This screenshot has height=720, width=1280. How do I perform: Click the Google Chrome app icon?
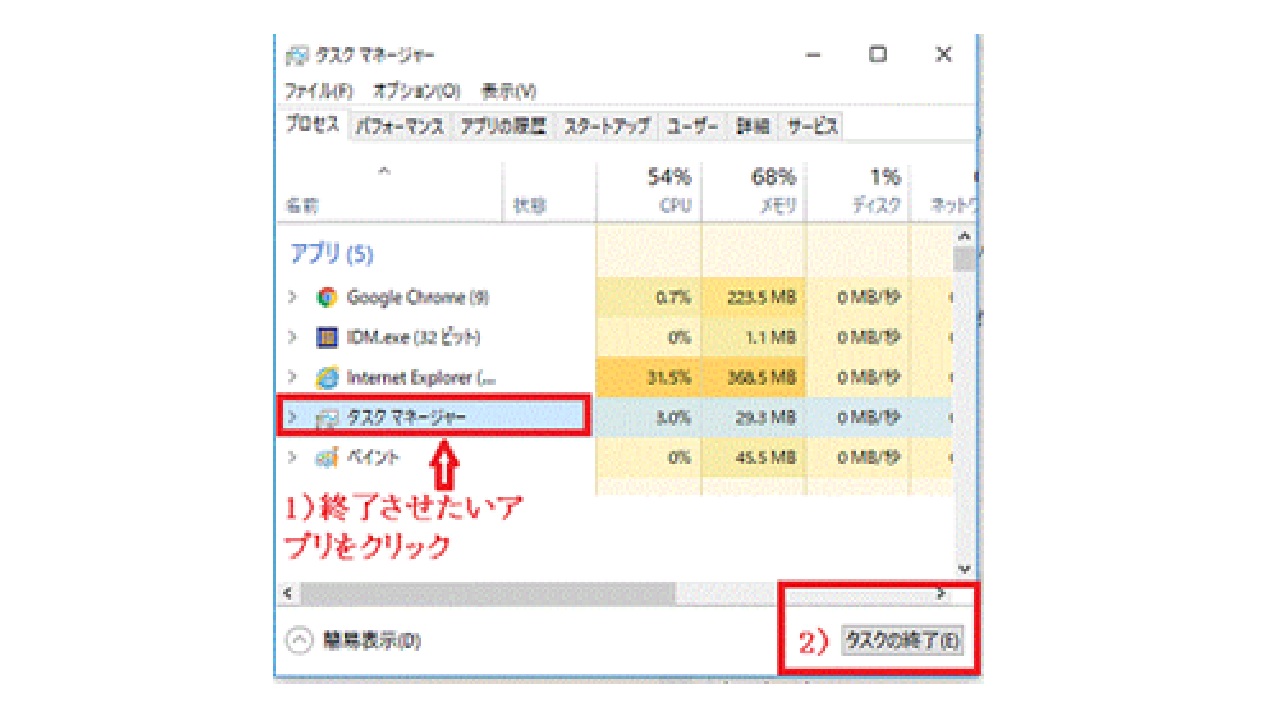(326, 297)
